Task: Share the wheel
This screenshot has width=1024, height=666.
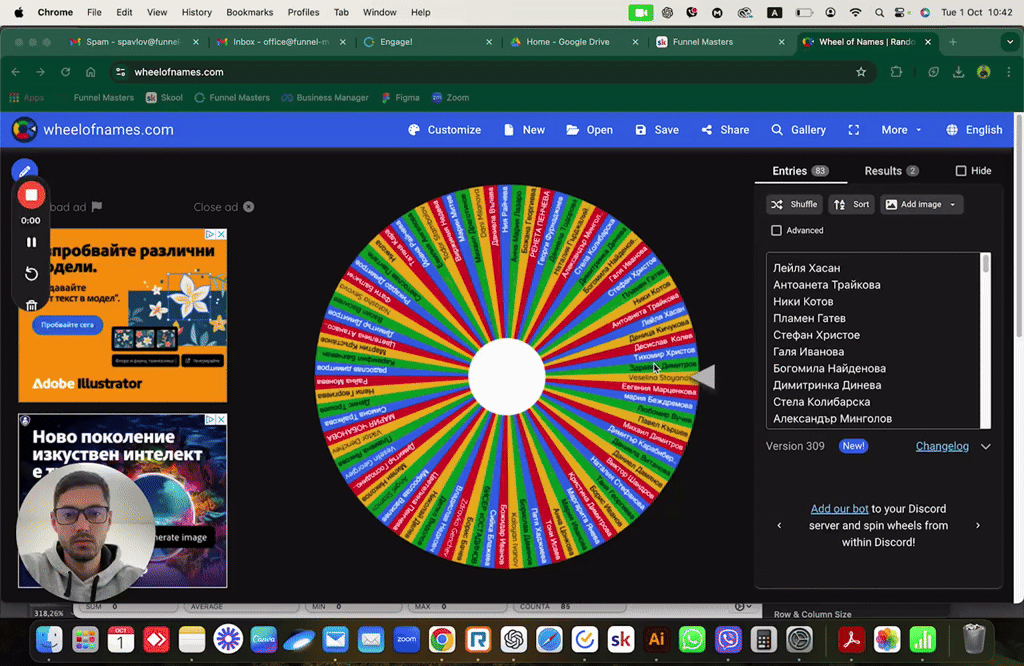Action: tap(726, 130)
